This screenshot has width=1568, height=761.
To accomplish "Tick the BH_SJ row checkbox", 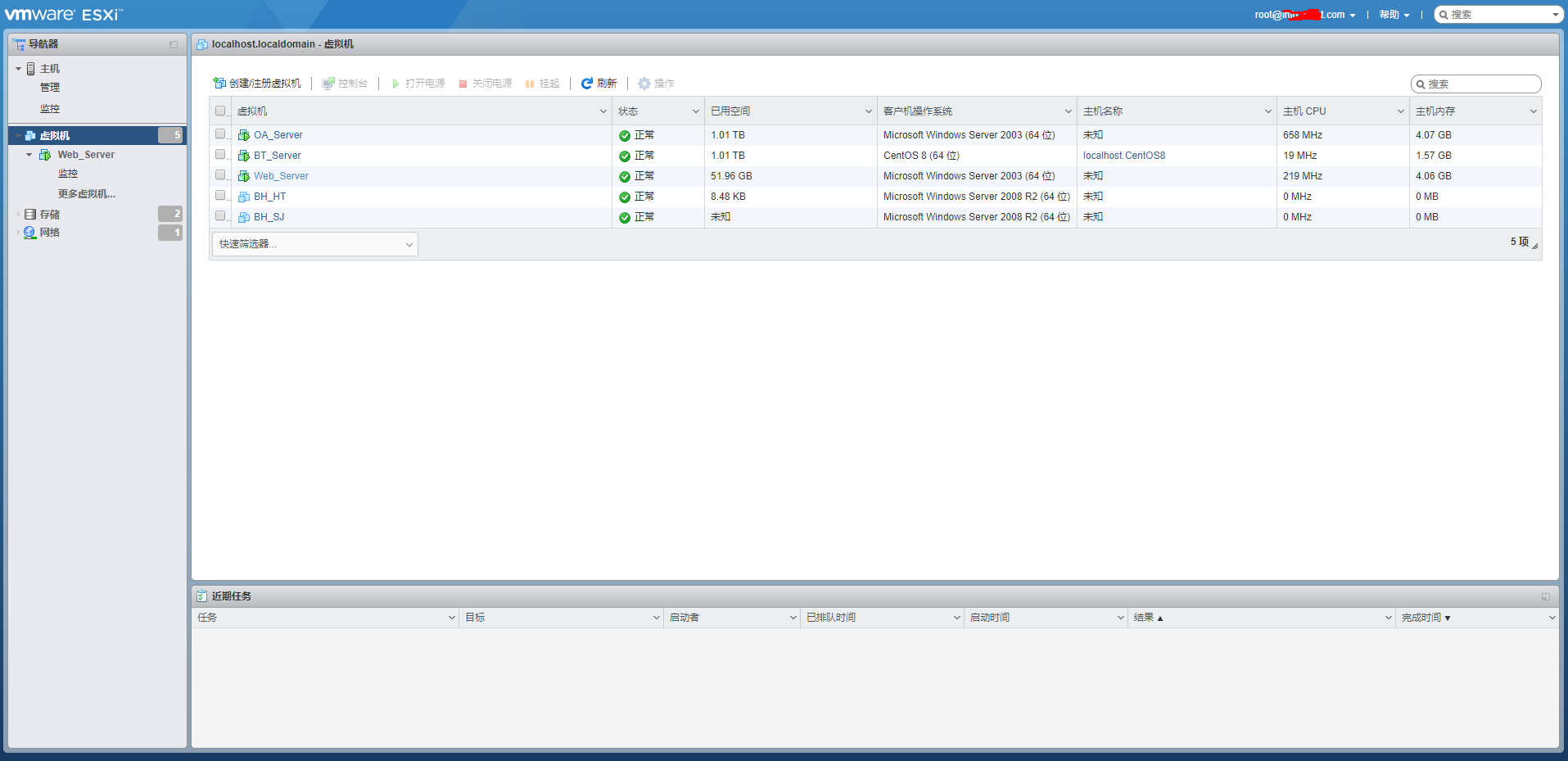I will point(220,215).
